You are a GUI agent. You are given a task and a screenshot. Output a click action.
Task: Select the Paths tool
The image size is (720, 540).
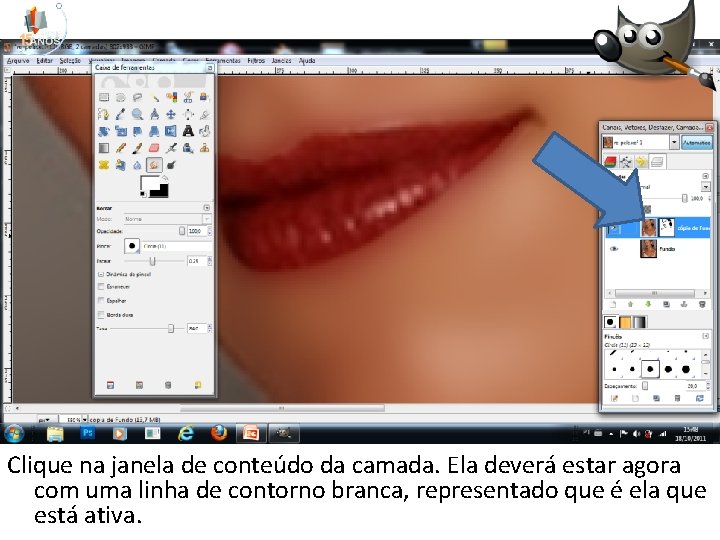[104, 114]
